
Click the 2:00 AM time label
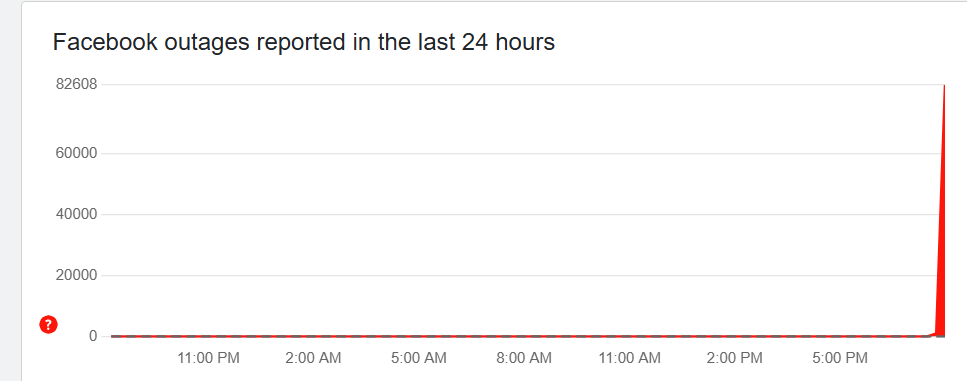[x=313, y=358]
